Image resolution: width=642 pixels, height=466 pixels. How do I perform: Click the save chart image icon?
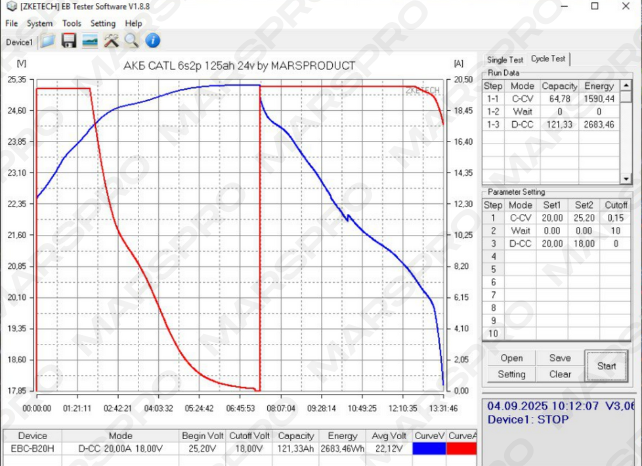click(90, 41)
